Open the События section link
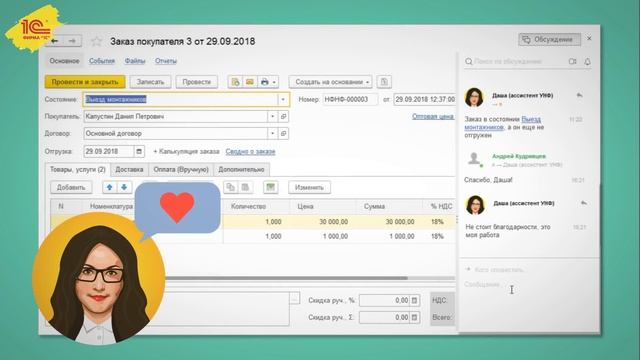This screenshot has width=640, height=360. coord(102,61)
